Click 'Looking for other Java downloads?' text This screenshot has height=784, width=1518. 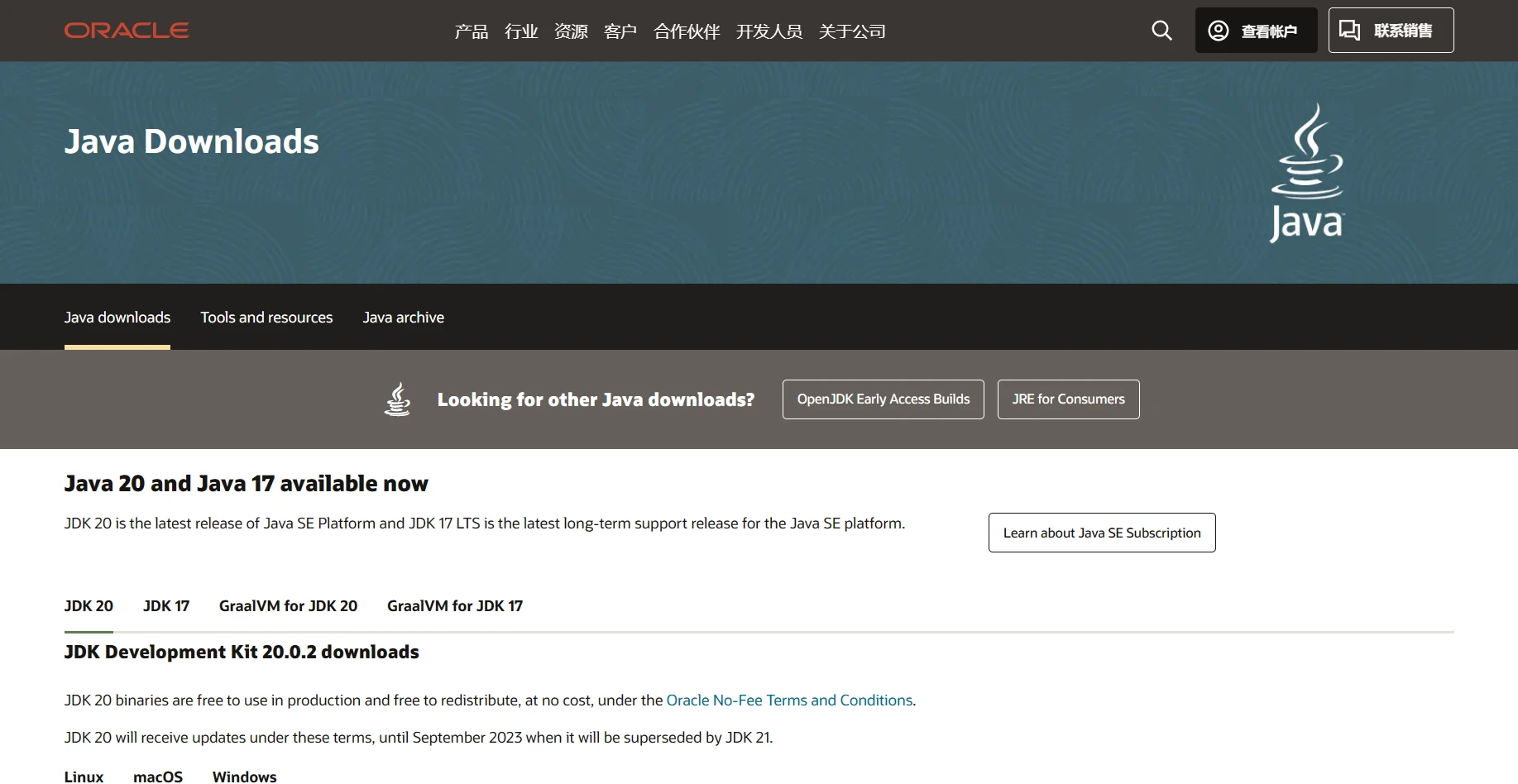[596, 400]
